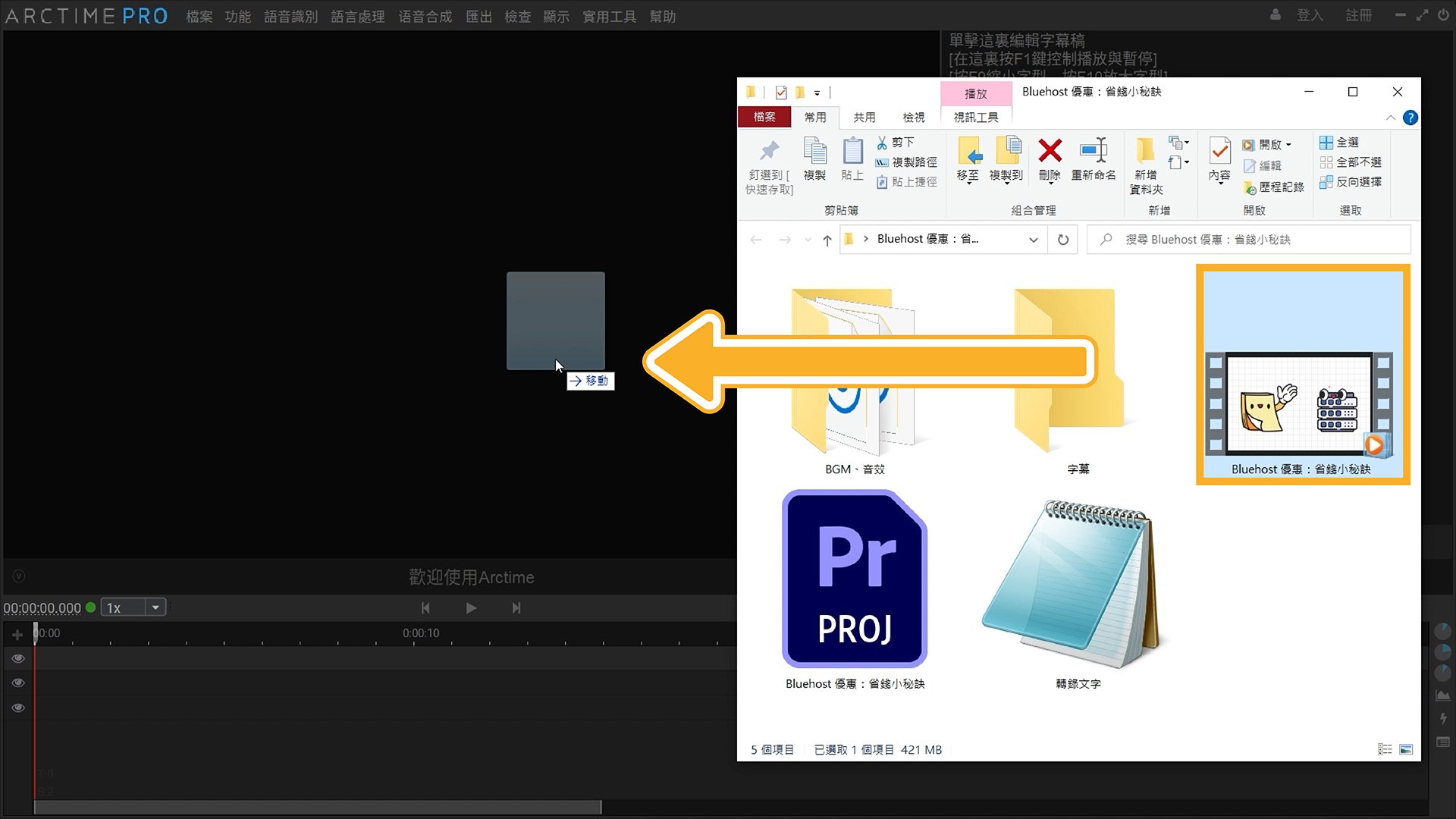
Task: Click the horizontal timeline scrollbar
Action: pyautogui.click(x=318, y=807)
